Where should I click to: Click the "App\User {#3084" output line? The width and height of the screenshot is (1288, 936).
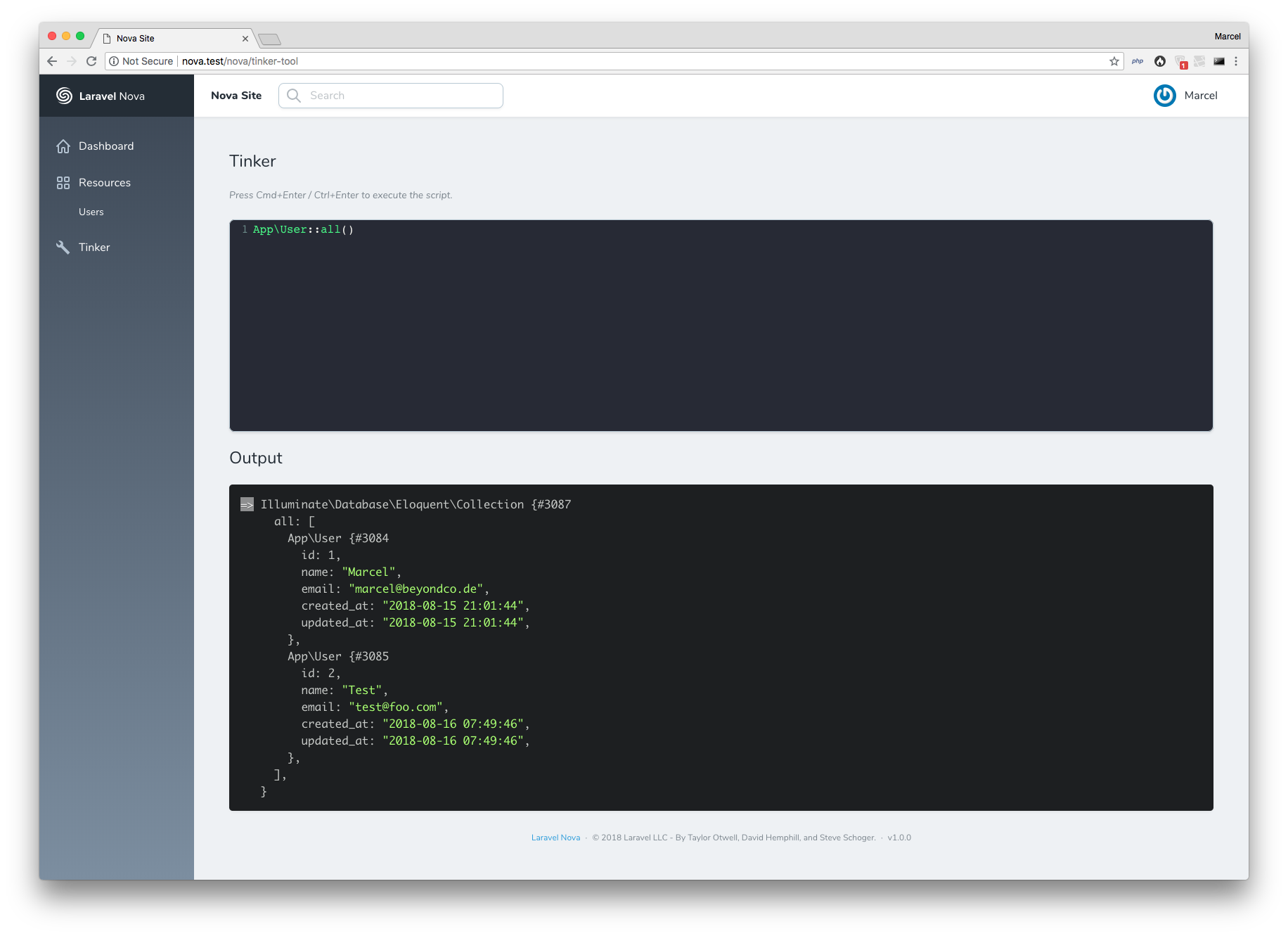338,539
